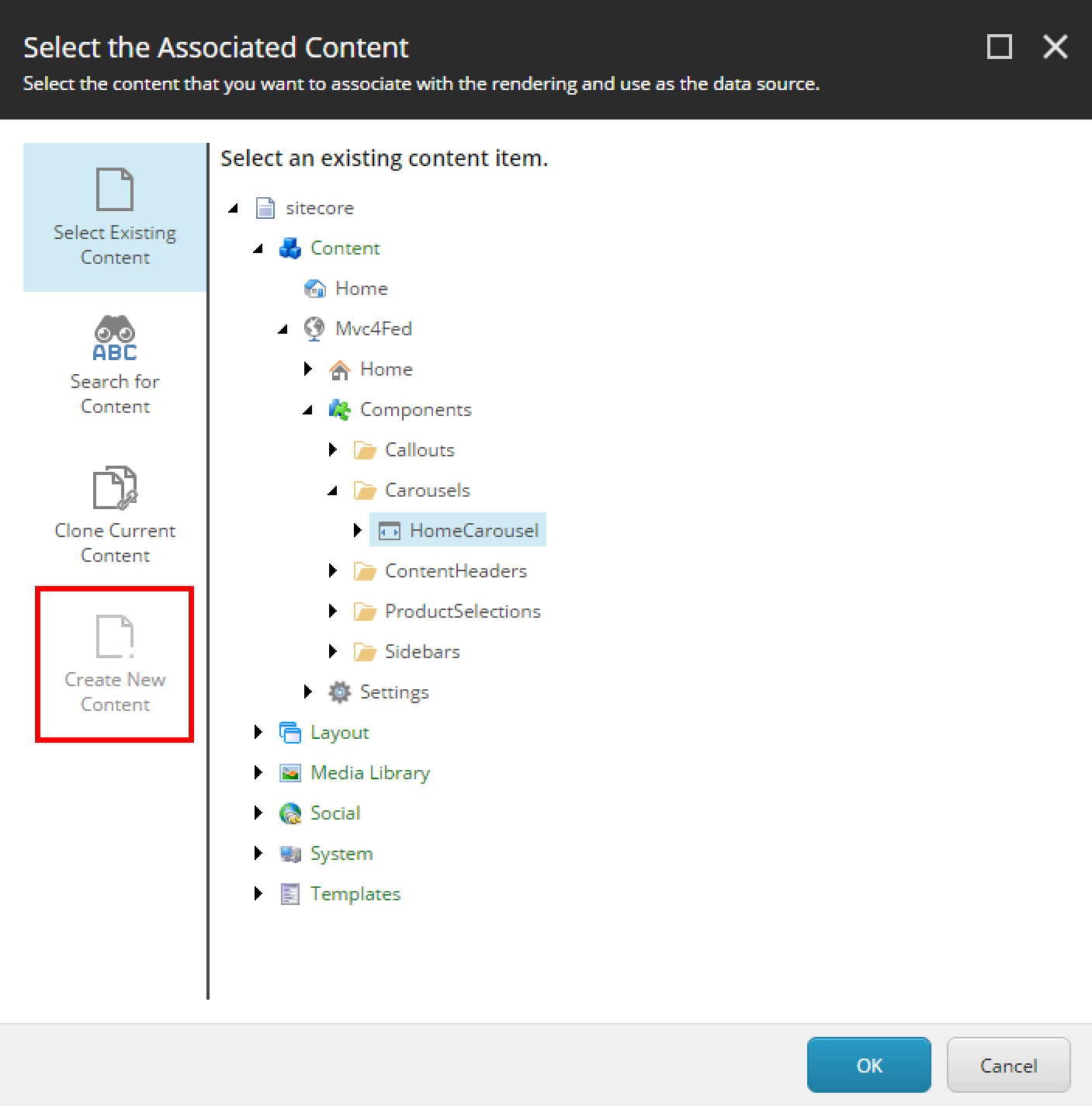Click the Layout node icon

[x=289, y=733]
